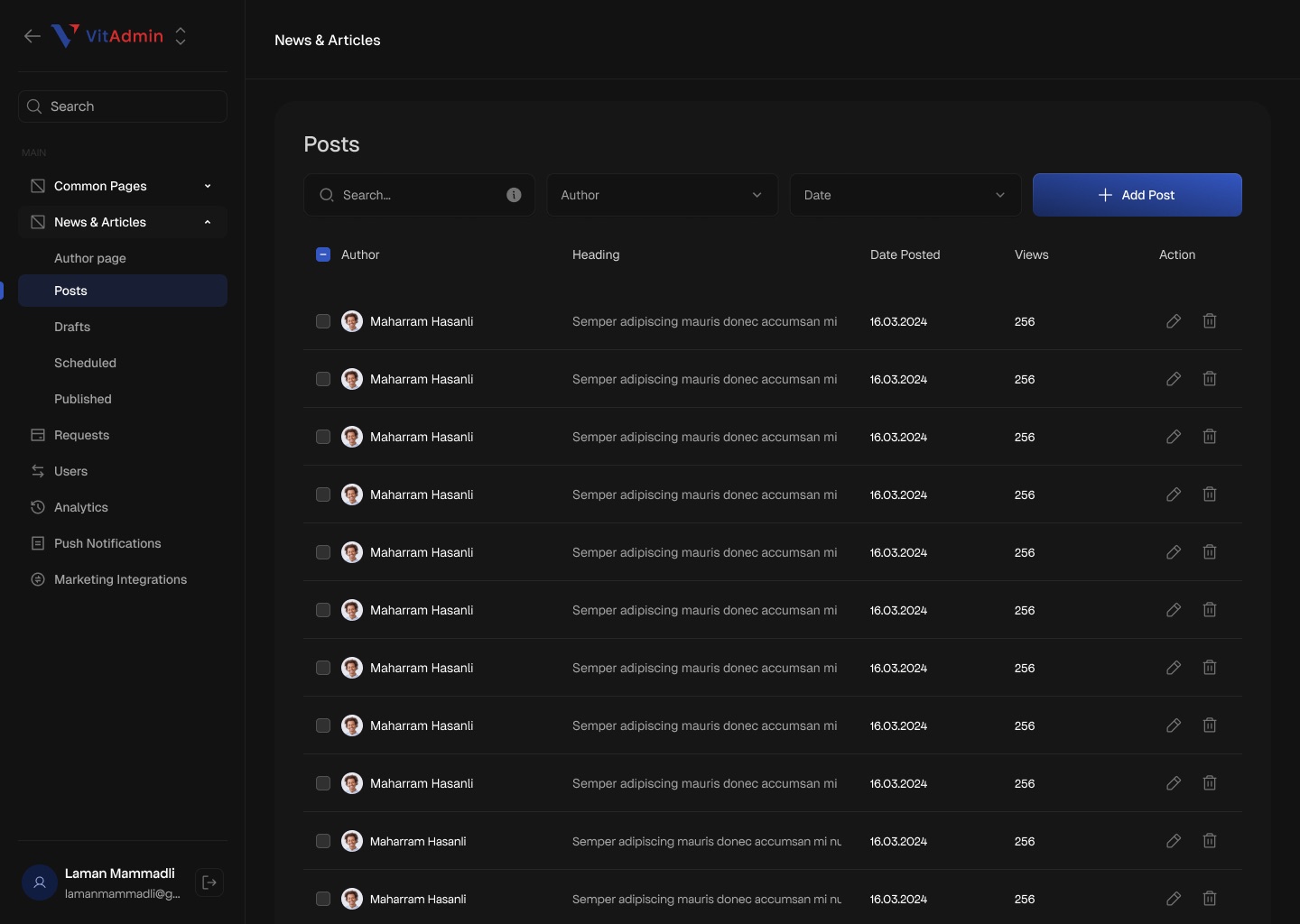The image size is (1300, 924).
Task: Focus the sidebar Search field
Action: tap(123, 106)
